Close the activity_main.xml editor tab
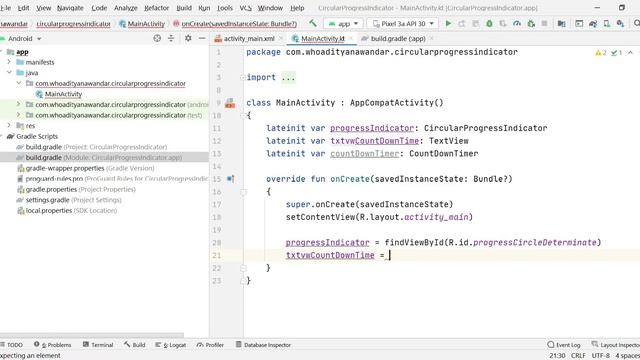Screen dimensions: 640x360 (281, 38)
